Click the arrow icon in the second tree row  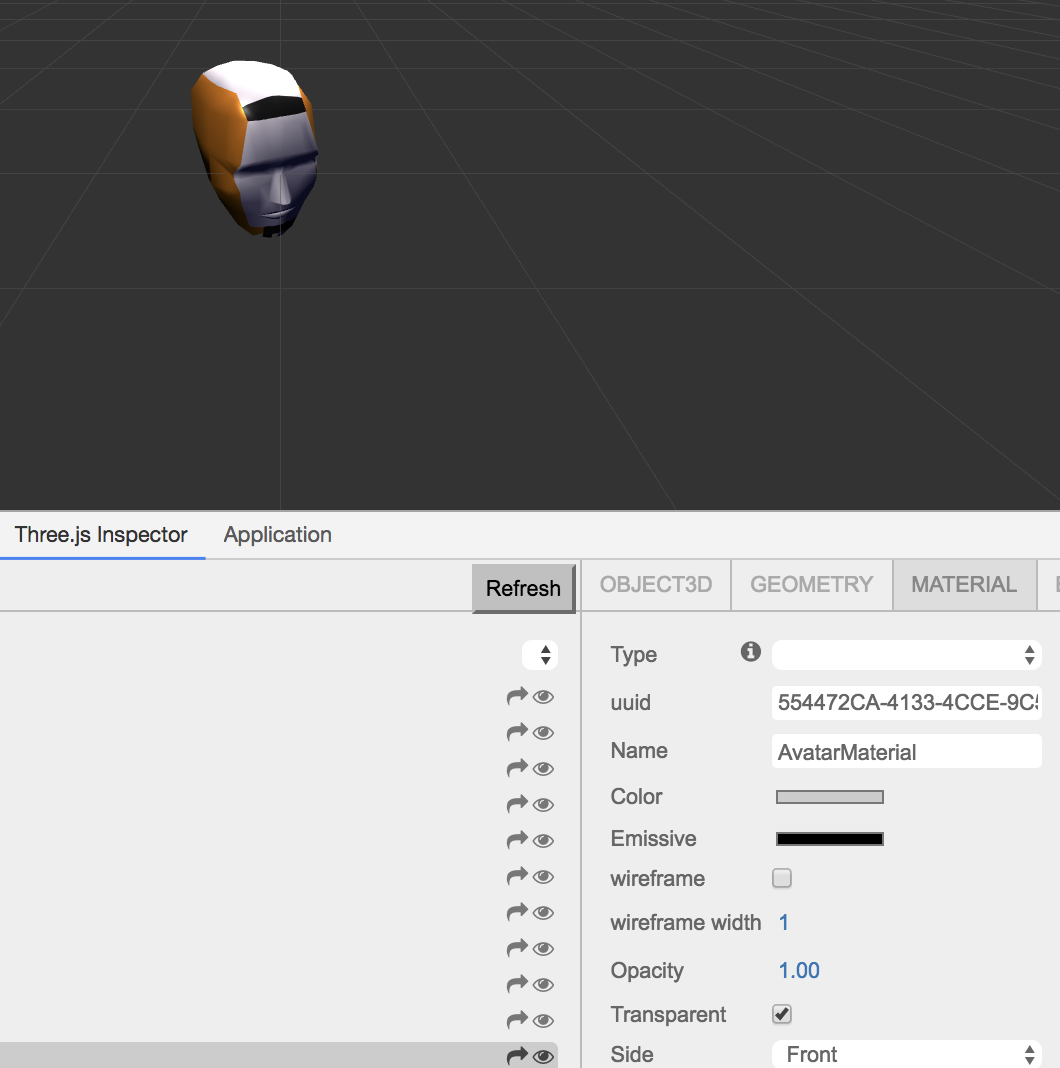click(517, 732)
